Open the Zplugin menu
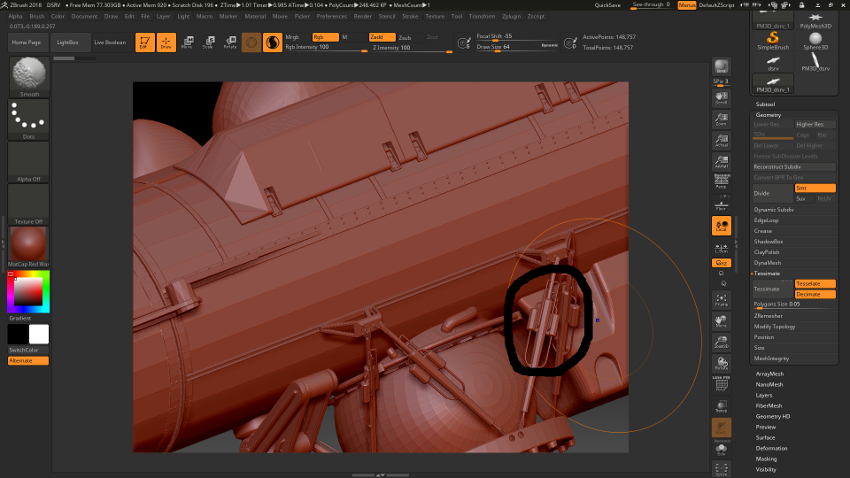 tap(511, 16)
